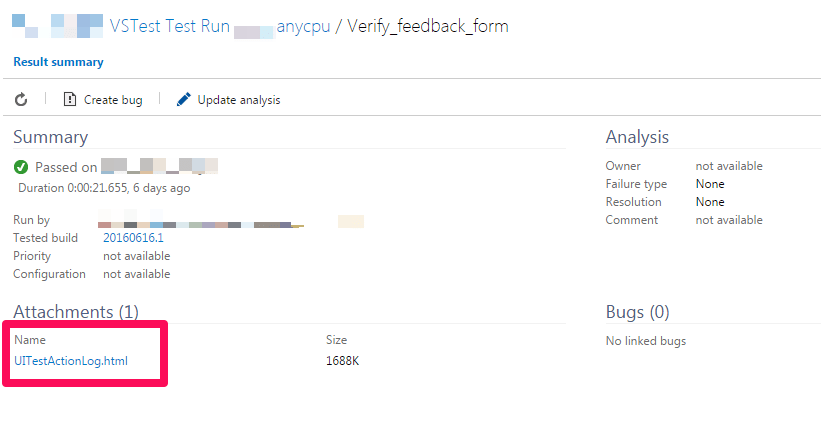Click the 1688K attachment size value

pyautogui.click(x=343, y=361)
